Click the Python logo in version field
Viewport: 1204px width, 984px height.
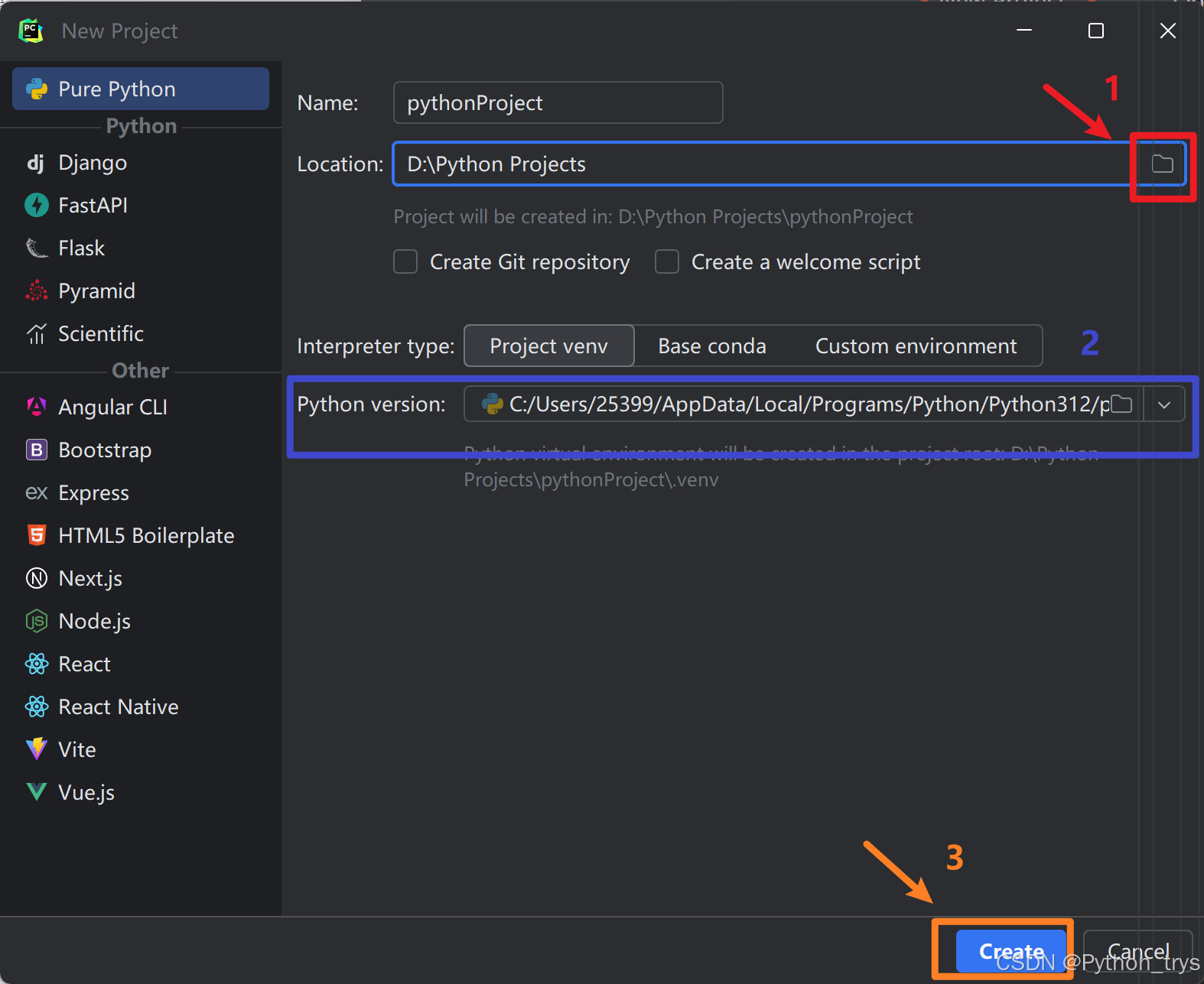point(492,404)
